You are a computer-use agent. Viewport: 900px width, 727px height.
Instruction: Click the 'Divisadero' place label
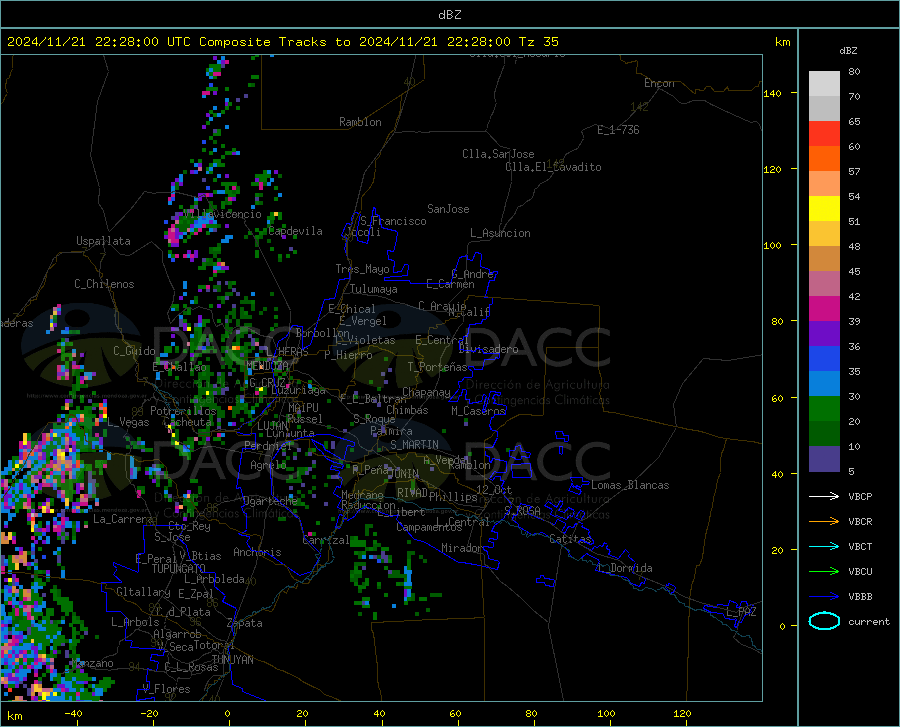488,349
